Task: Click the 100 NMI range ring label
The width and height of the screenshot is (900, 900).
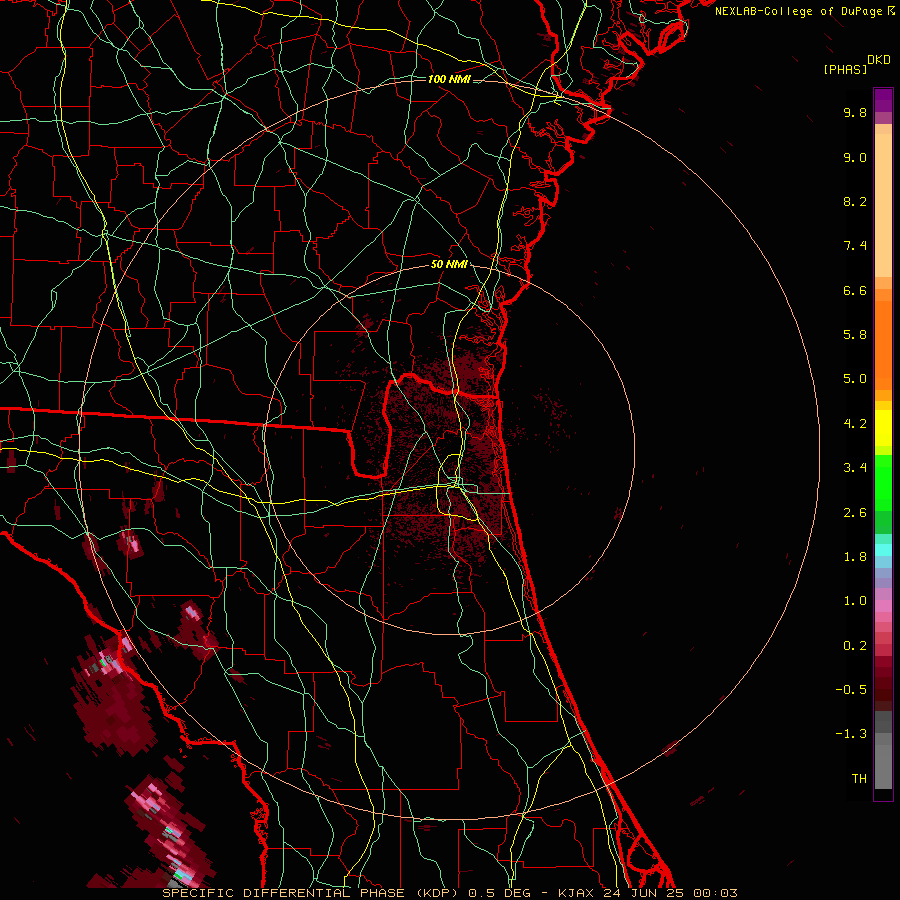Action: tap(449, 79)
